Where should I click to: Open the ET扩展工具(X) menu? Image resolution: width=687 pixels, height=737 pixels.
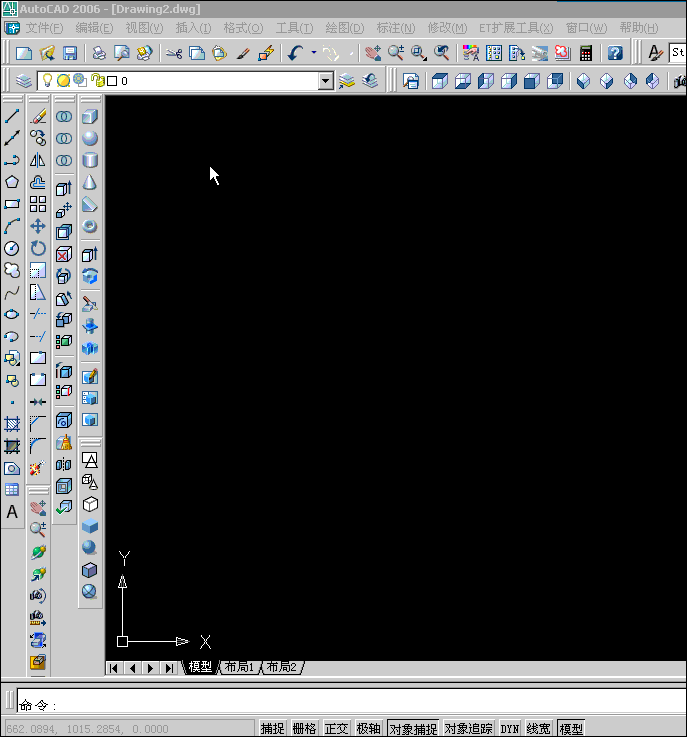pos(516,28)
